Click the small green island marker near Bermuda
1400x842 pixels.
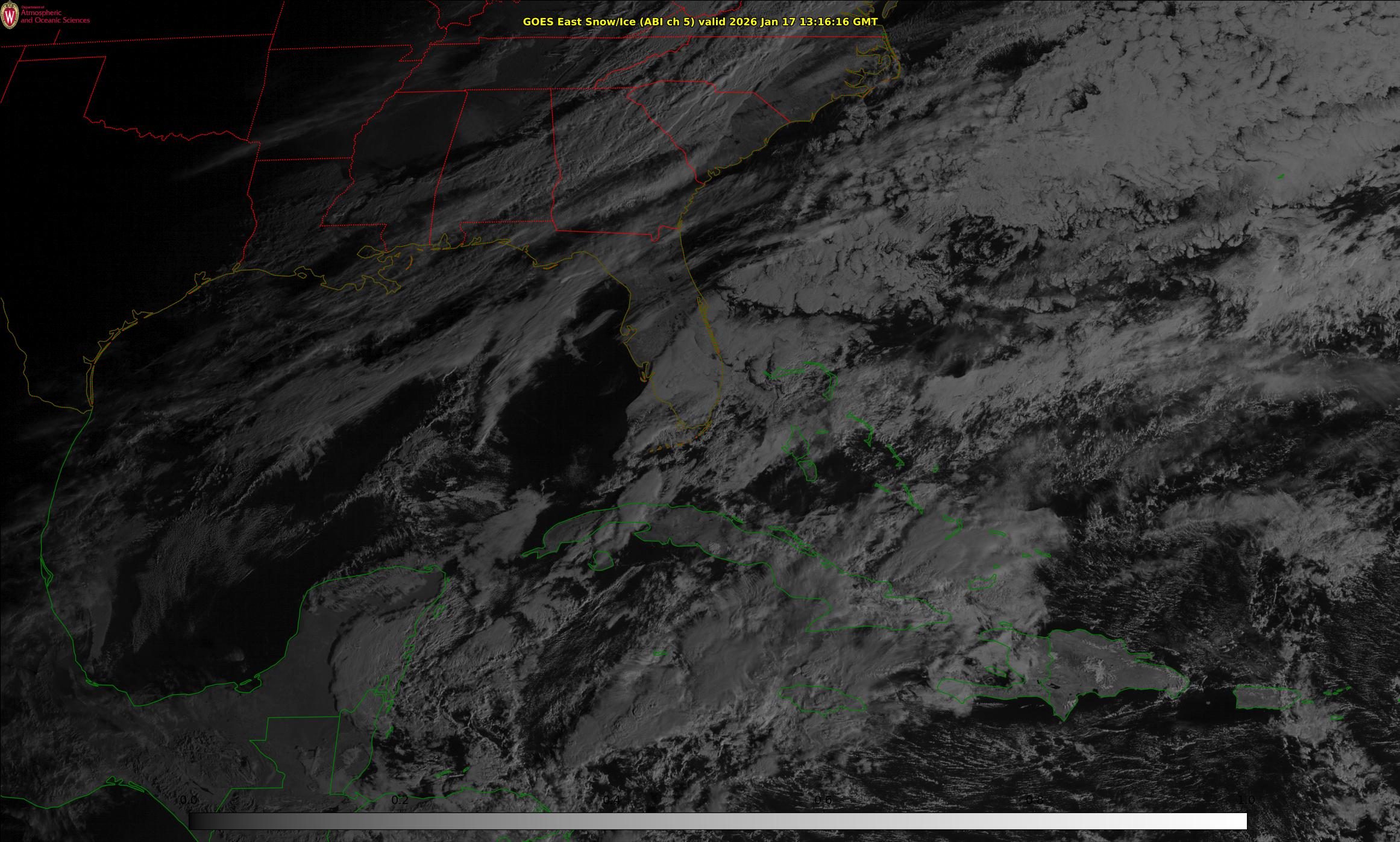pos(1280,177)
